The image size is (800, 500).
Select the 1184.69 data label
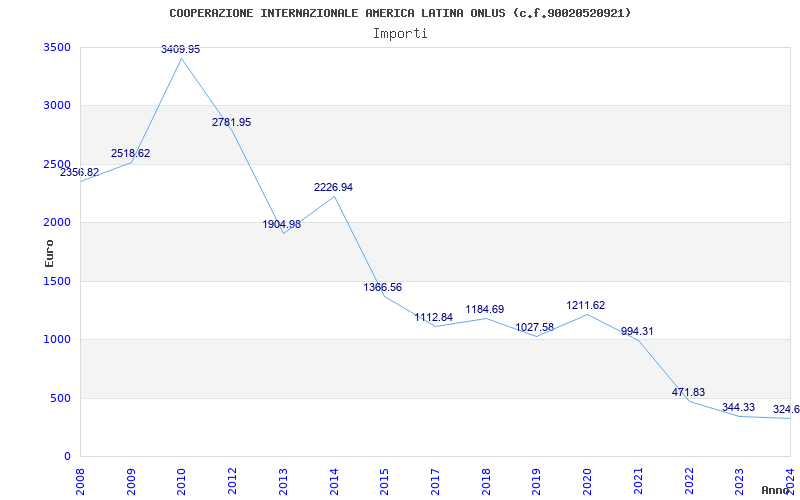(x=485, y=309)
